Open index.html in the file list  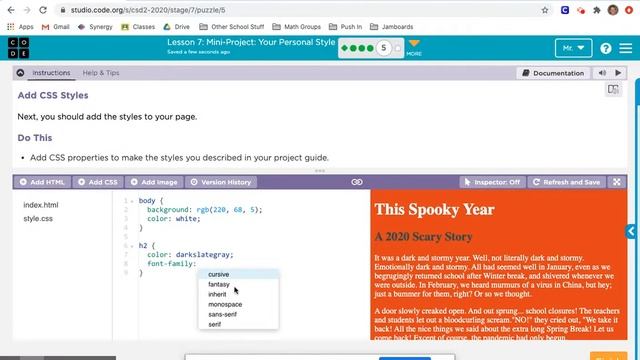tap(41, 205)
